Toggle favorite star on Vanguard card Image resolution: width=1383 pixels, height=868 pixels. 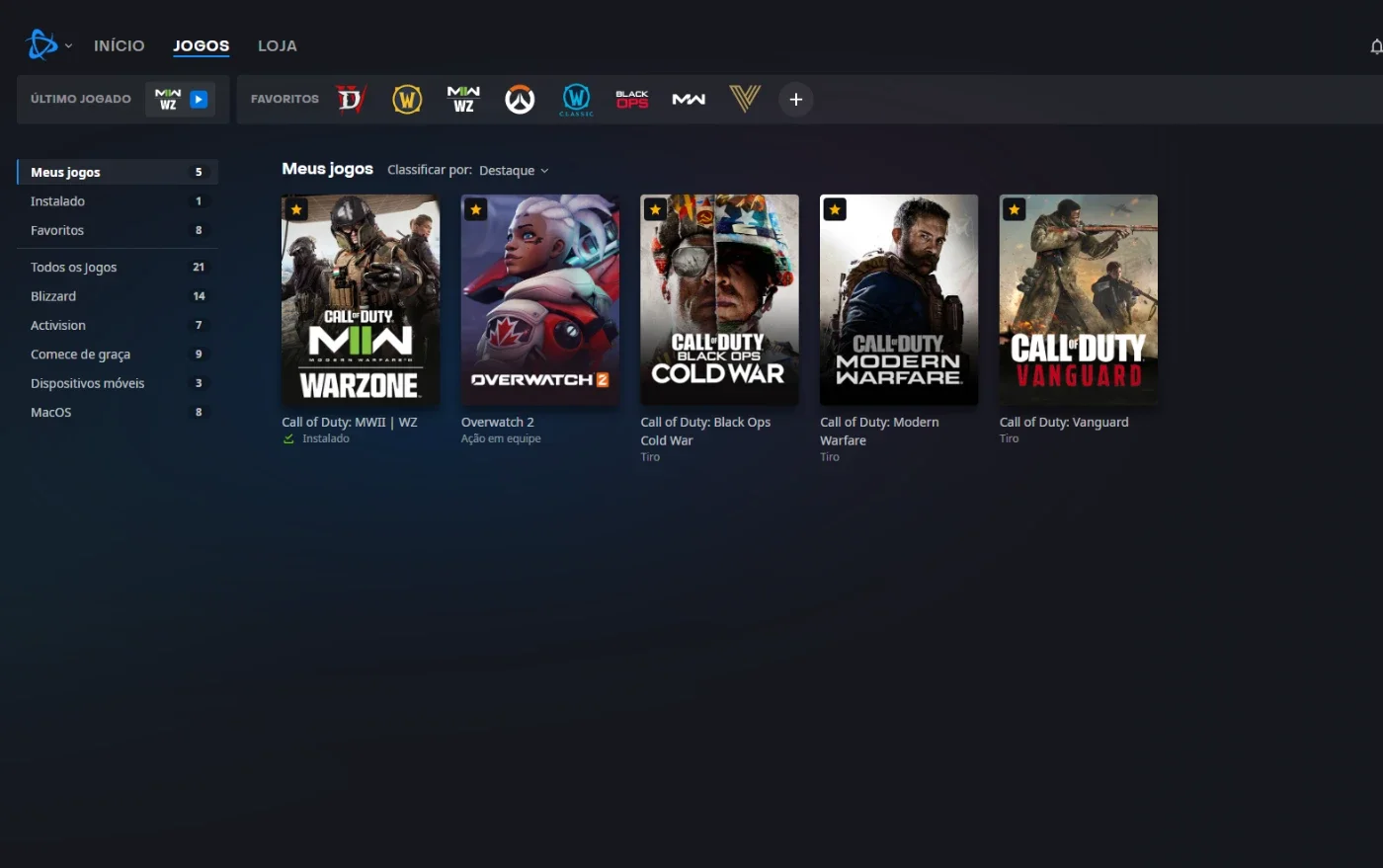[x=1015, y=209]
